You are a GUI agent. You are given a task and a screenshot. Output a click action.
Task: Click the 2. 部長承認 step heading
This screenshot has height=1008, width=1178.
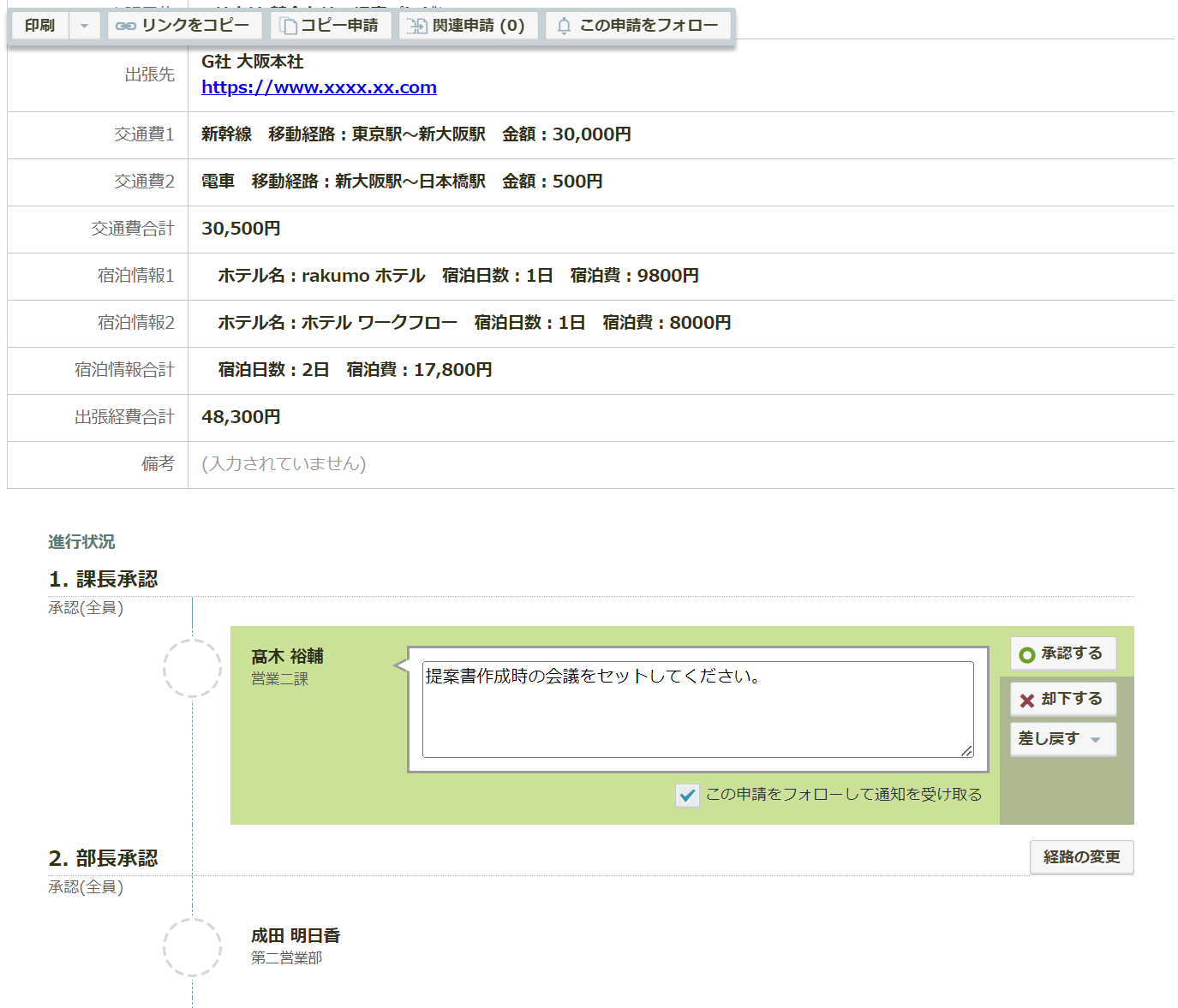103,858
